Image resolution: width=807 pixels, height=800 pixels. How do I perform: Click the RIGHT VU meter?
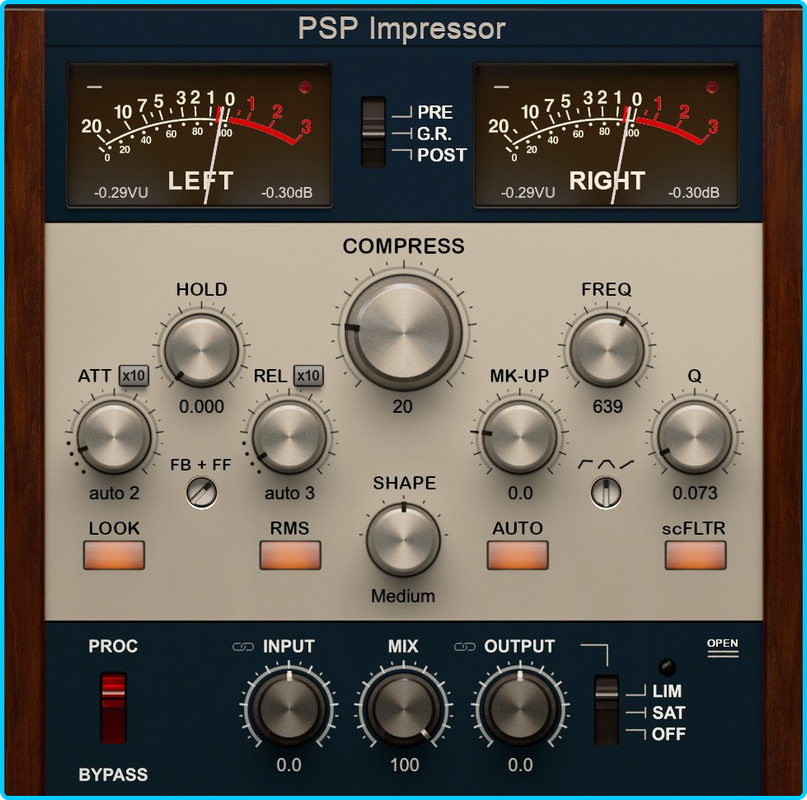pos(606,135)
